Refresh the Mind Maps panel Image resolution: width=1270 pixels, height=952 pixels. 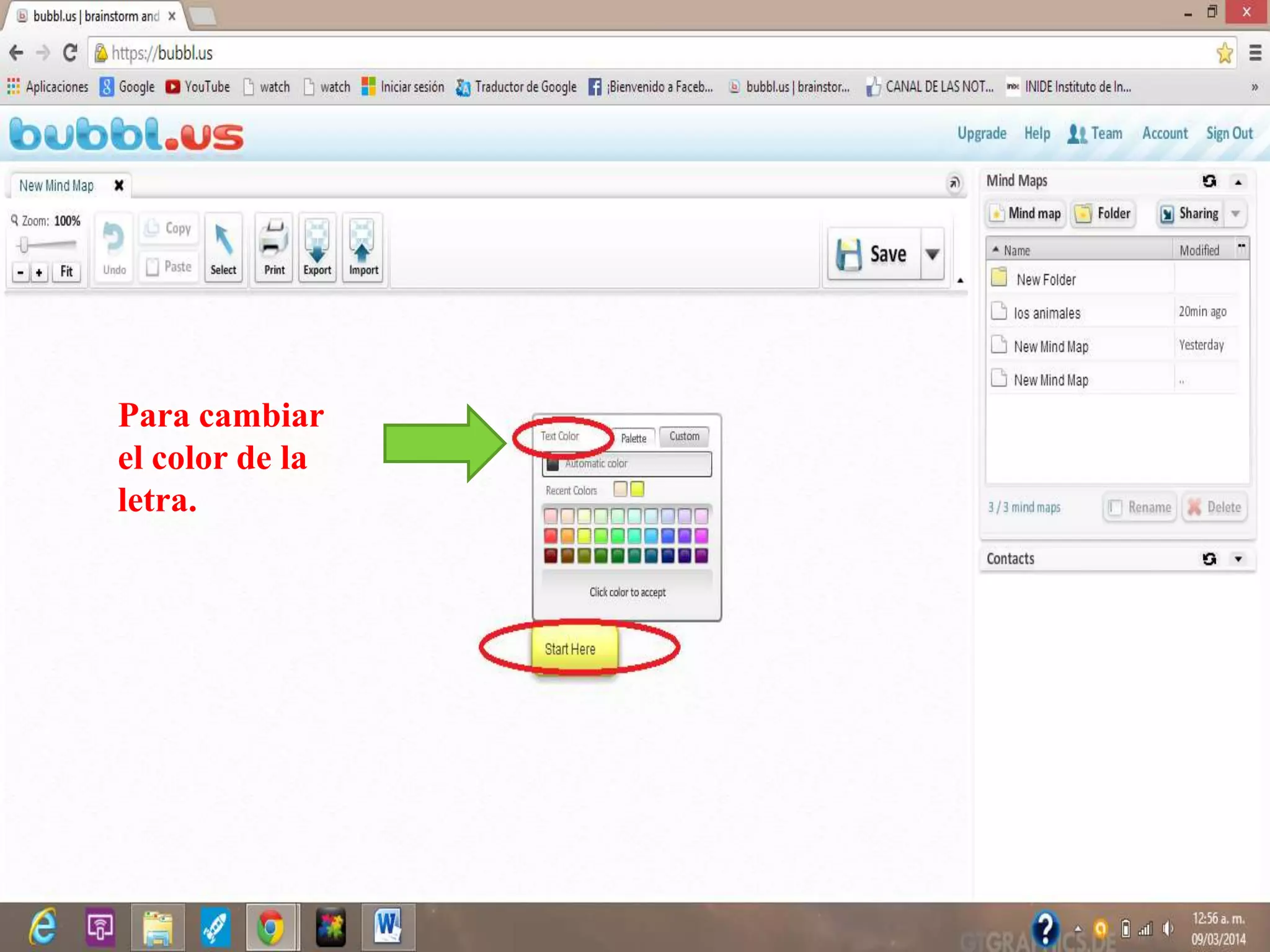pyautogui.click(x=1209, y=181)
